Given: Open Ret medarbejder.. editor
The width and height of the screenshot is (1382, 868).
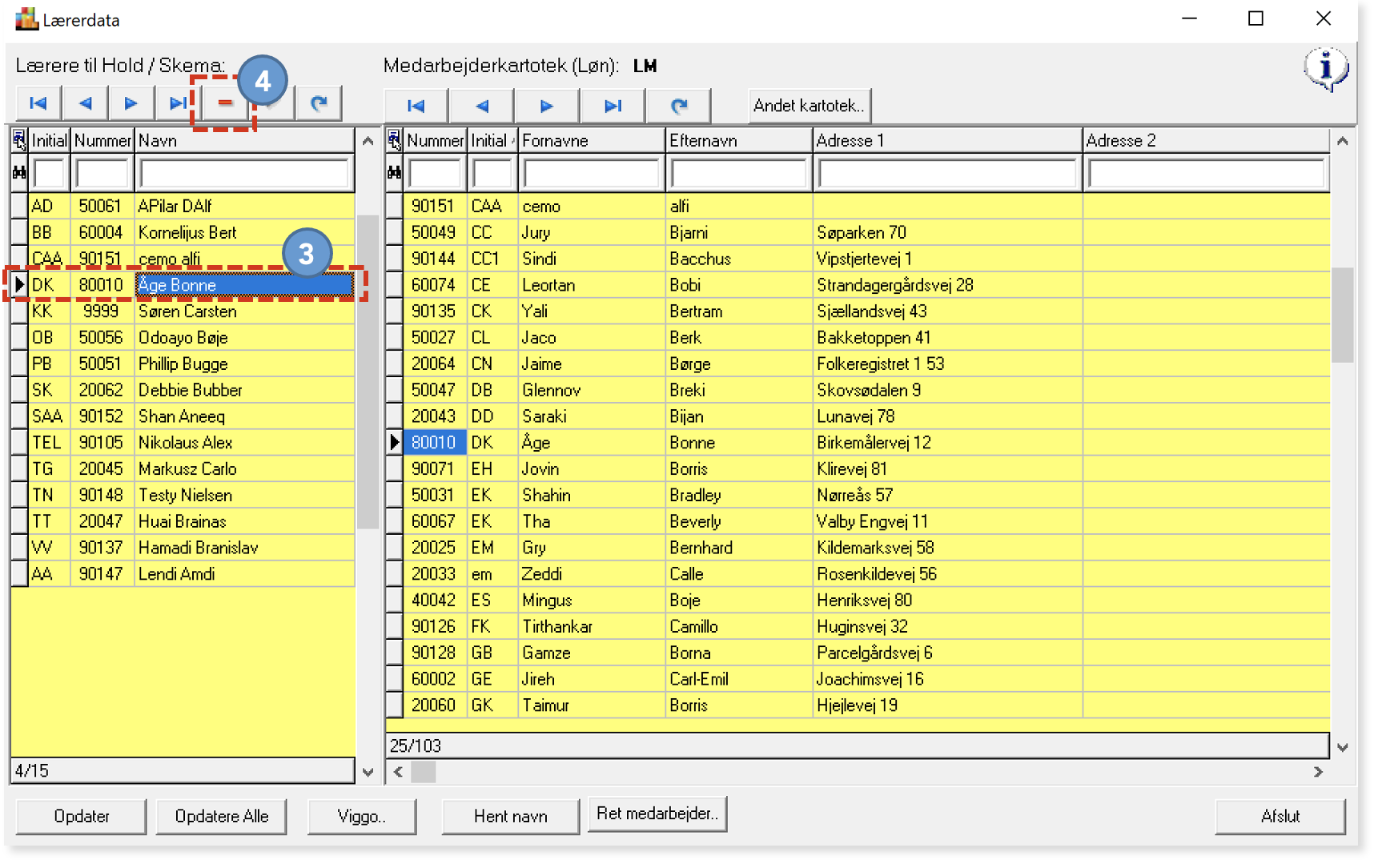Looking at the screenshot, I should click(657, 814).
